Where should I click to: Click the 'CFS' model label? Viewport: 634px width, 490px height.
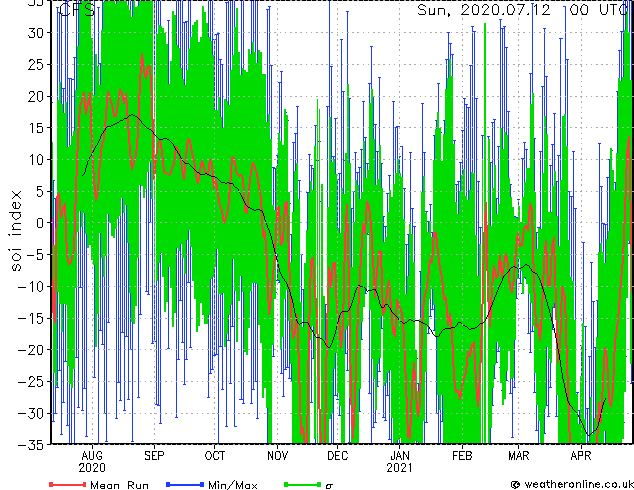[x=76, y=10]
